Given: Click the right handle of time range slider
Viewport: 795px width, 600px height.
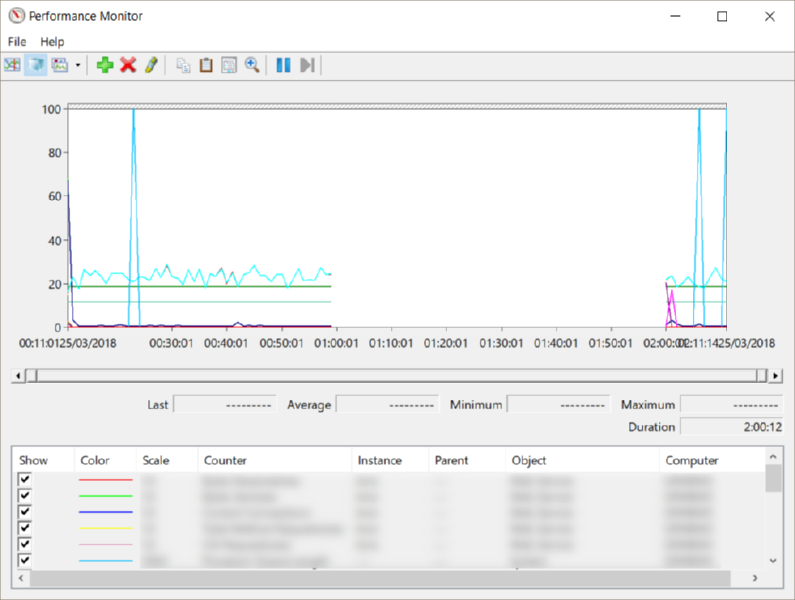Looking at the screenshot, I should pyautogui.click(x=762, y=376).
